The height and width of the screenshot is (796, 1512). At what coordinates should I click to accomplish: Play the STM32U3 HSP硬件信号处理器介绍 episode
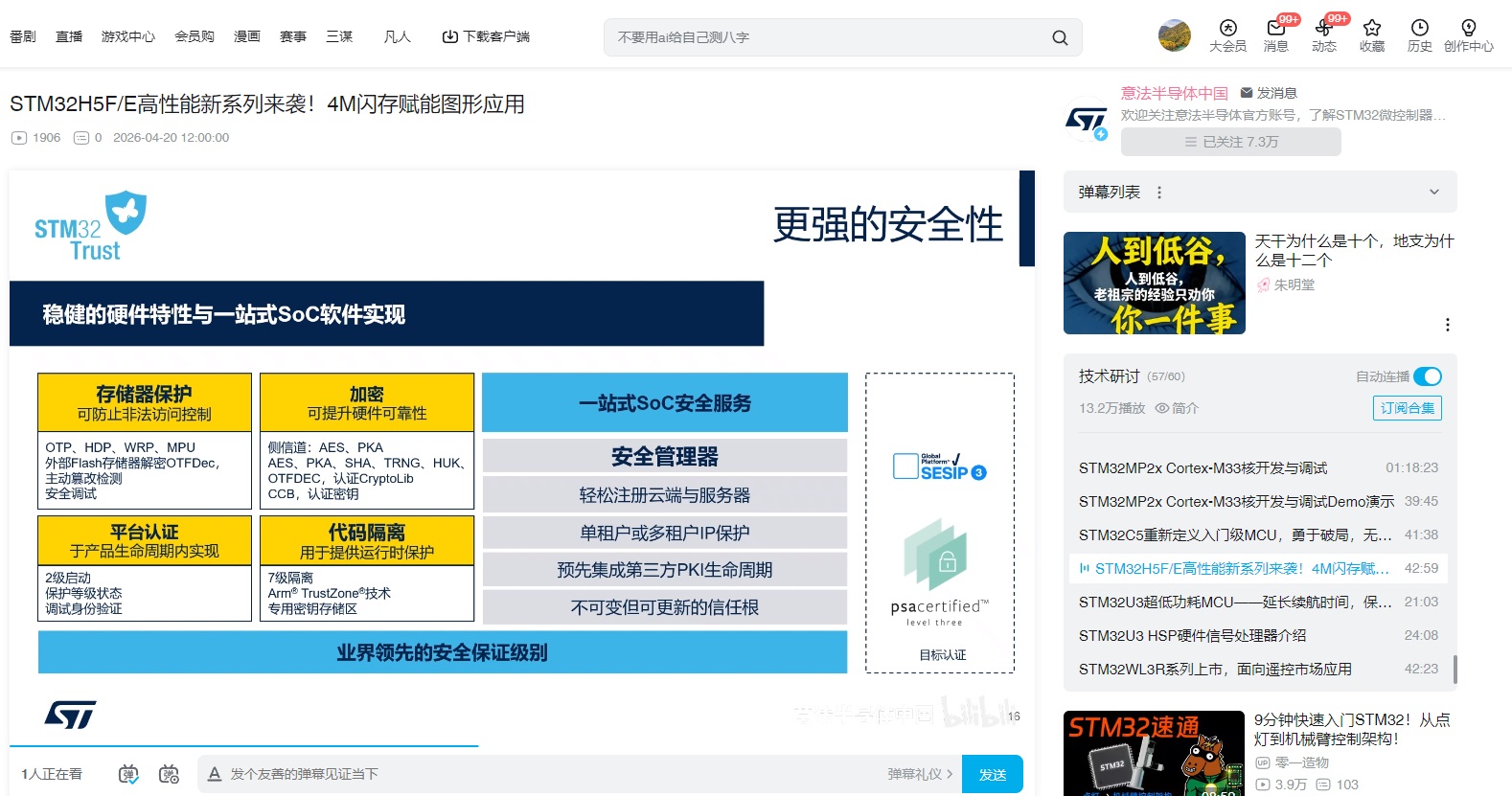[1258, 635]
